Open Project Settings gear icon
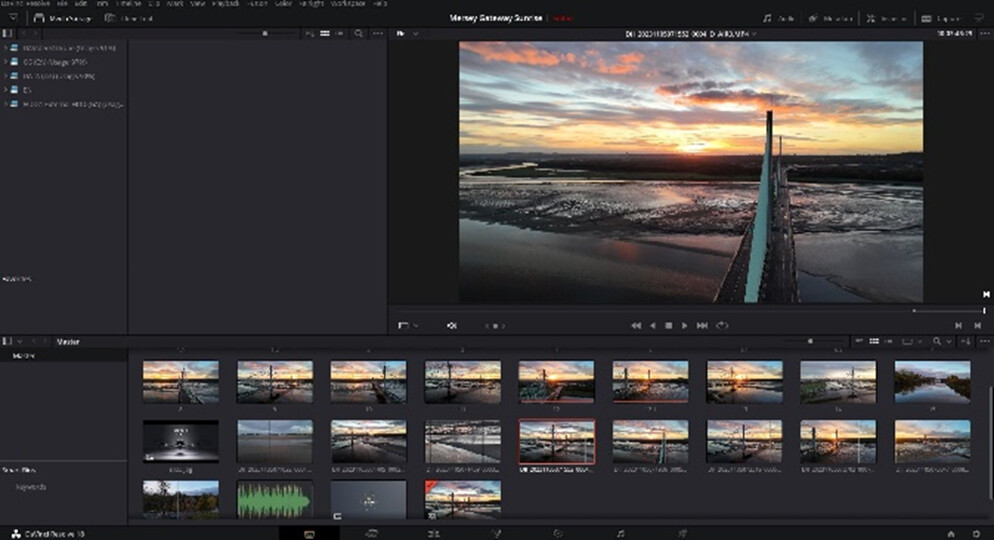Screen dimensions: 994x540 pos(975,533)
